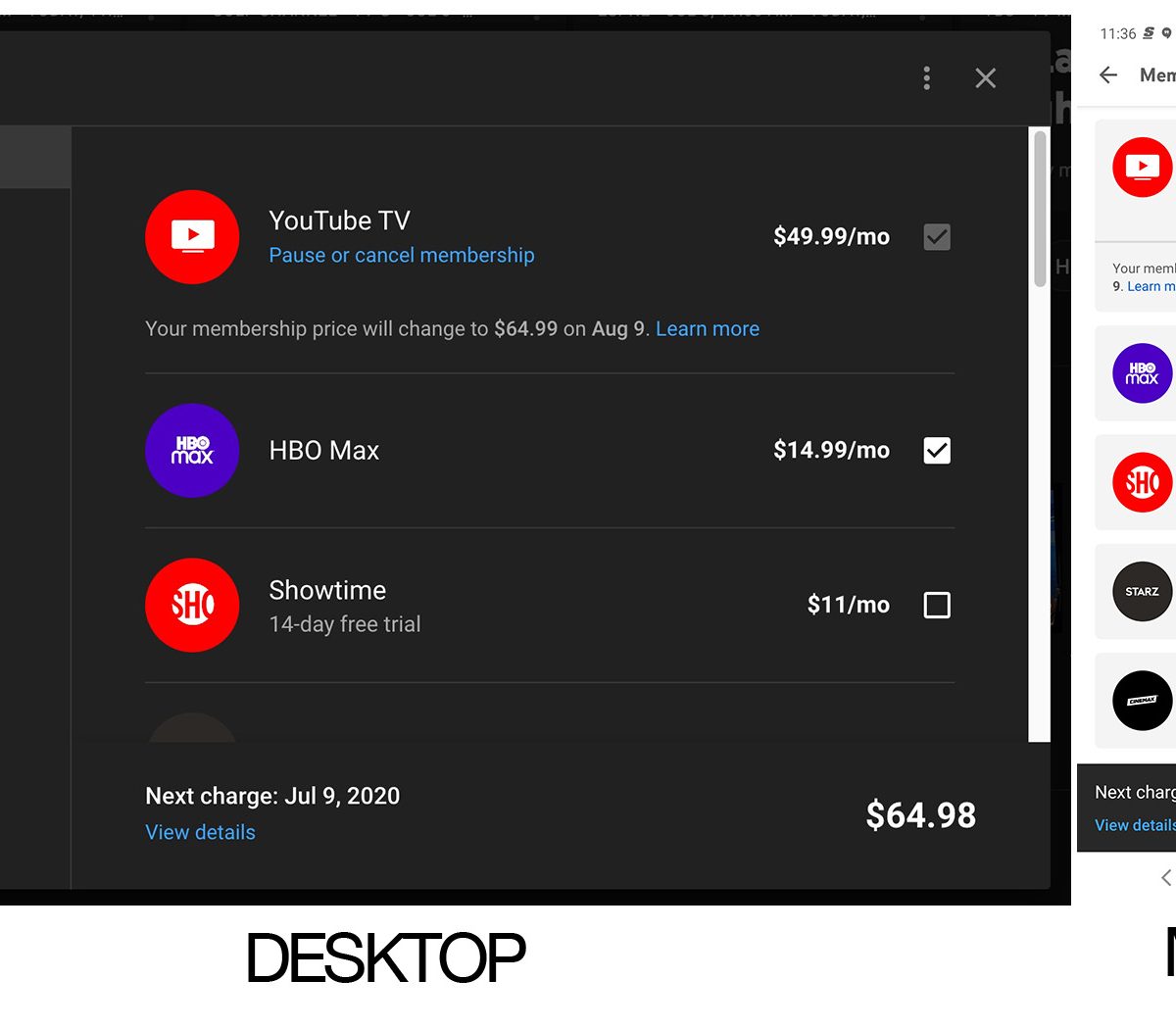Tap the Learn more link in mobile view
The height and width of the screenshot is (1029, 1176).
pos(1151,286)
